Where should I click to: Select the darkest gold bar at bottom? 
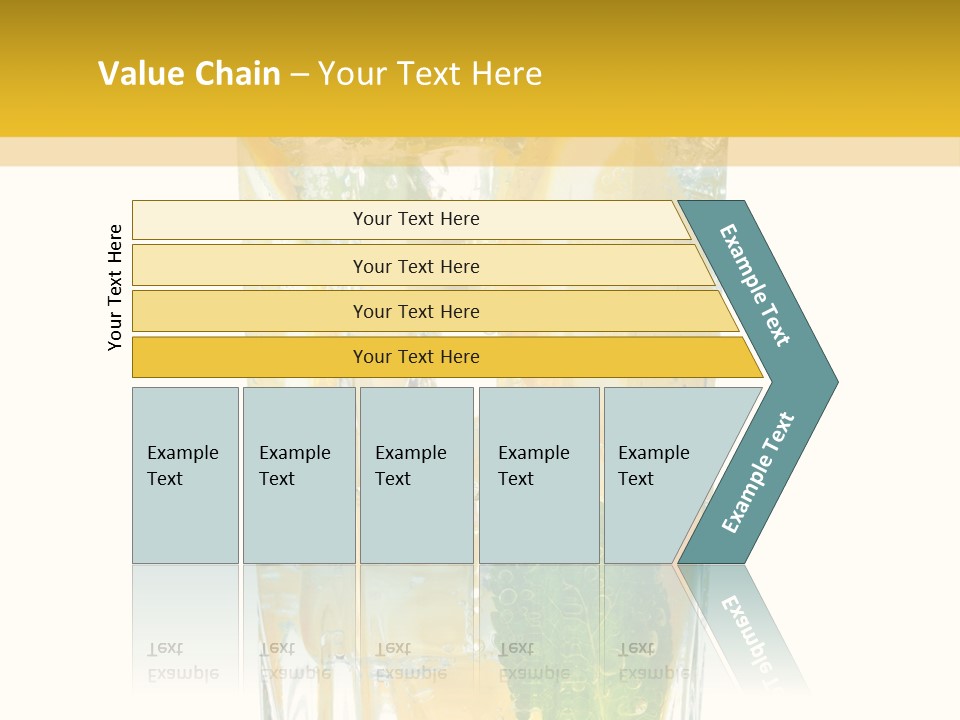point(416,357)
